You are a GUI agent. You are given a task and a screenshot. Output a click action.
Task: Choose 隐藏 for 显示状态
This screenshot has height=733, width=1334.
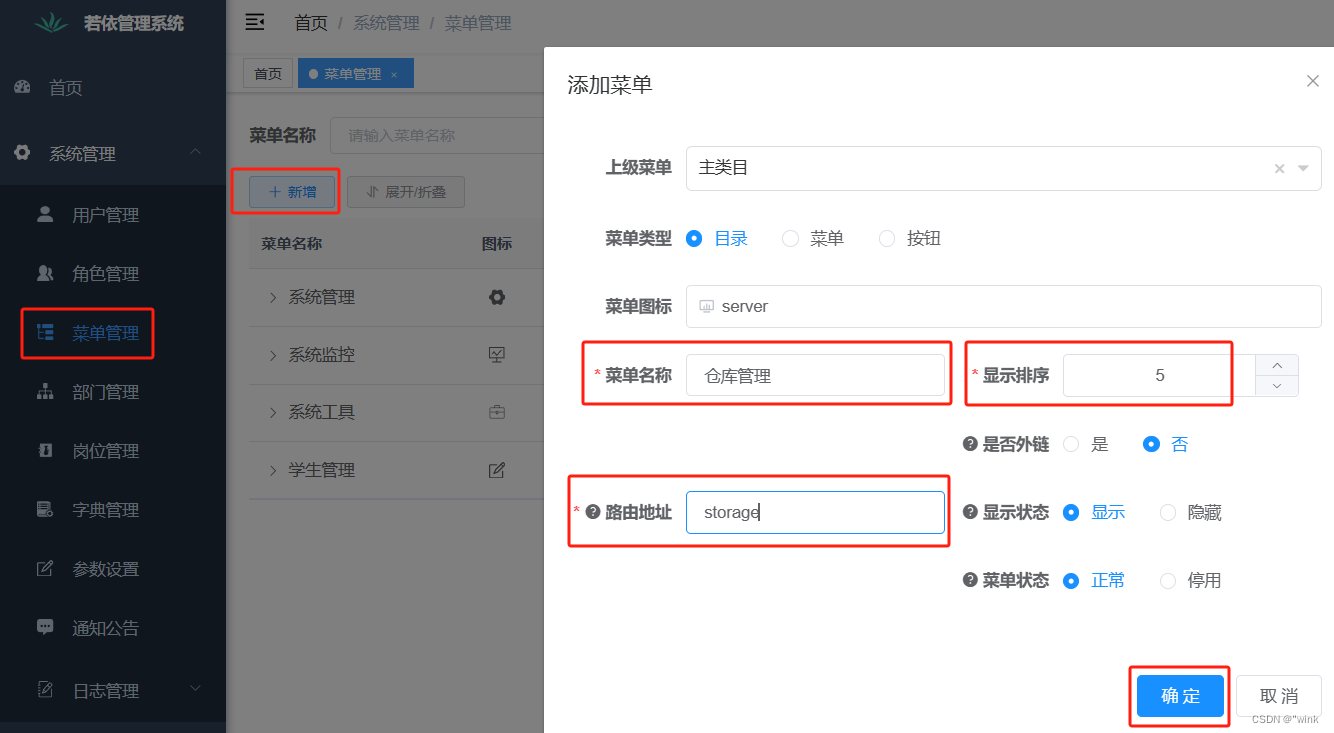(1168, 512)
